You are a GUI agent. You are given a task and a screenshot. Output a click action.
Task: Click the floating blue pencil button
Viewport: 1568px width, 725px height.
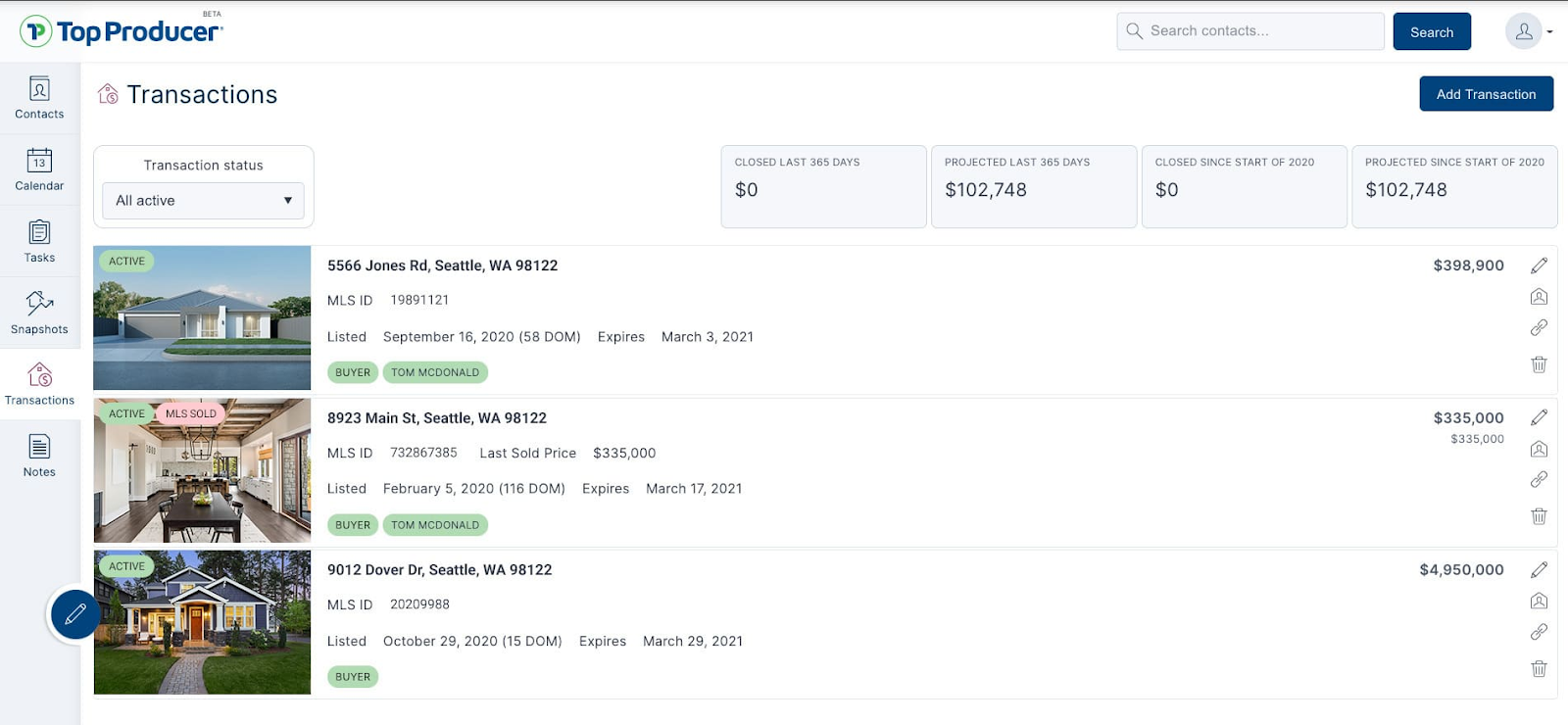coord(75,614)
